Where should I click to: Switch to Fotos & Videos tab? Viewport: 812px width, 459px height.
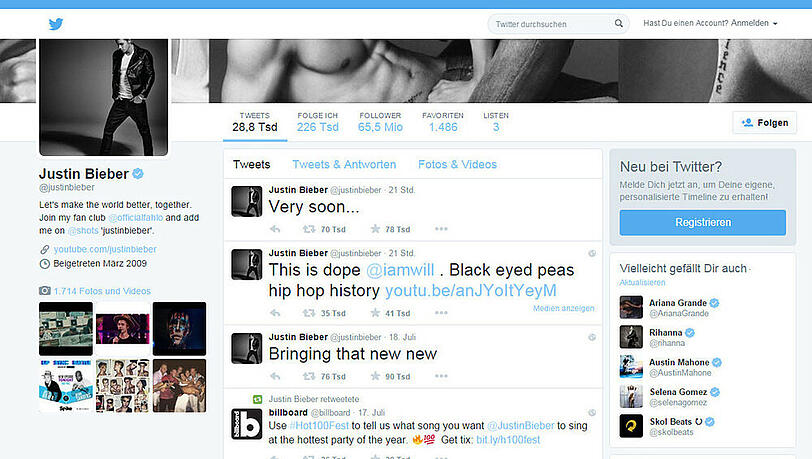tap(457, 164)
